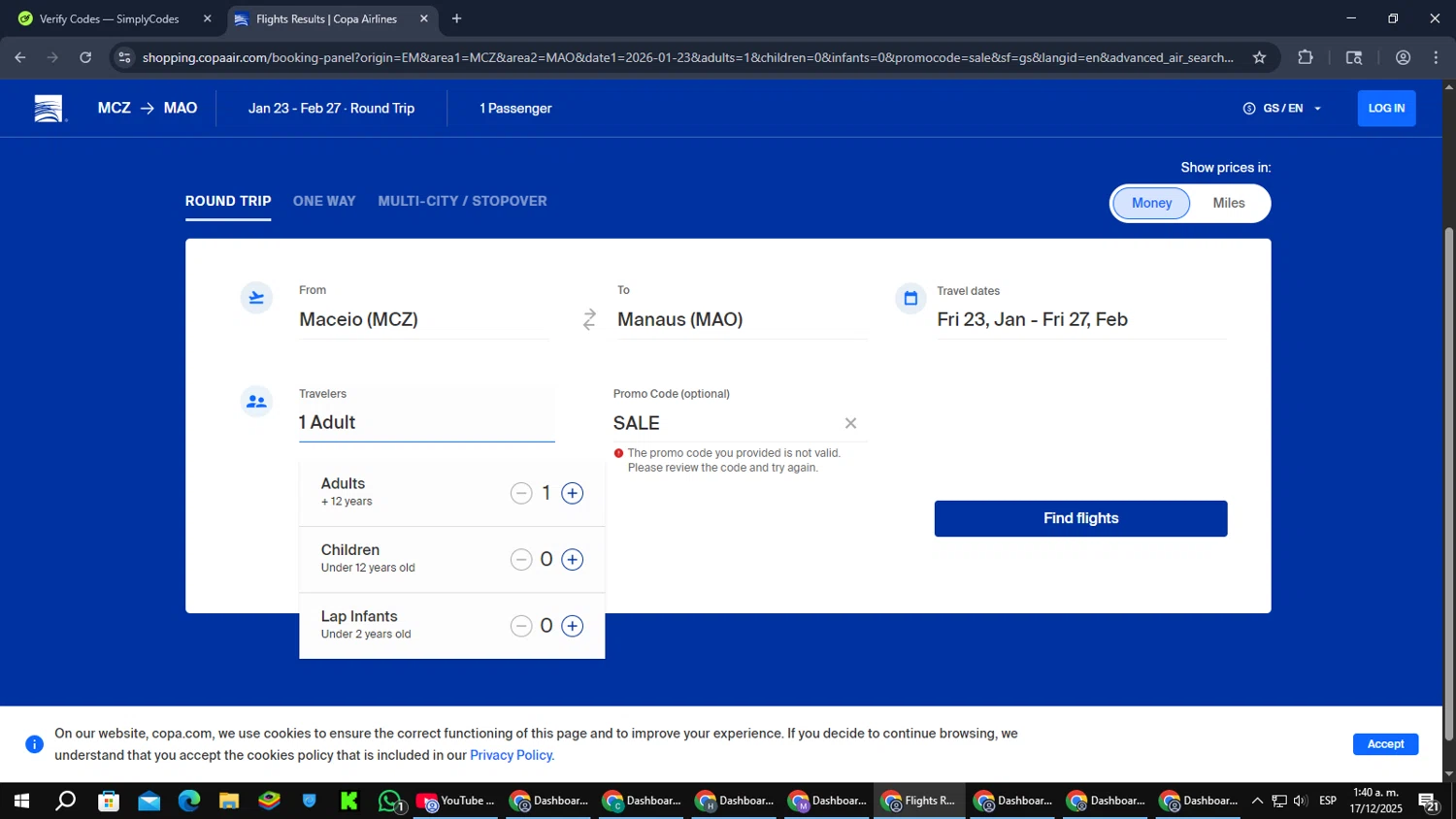Image resolution: width=1456 pixels, height=819 pixels.
Task: Go back in browser history
Action: click(19, 57)
